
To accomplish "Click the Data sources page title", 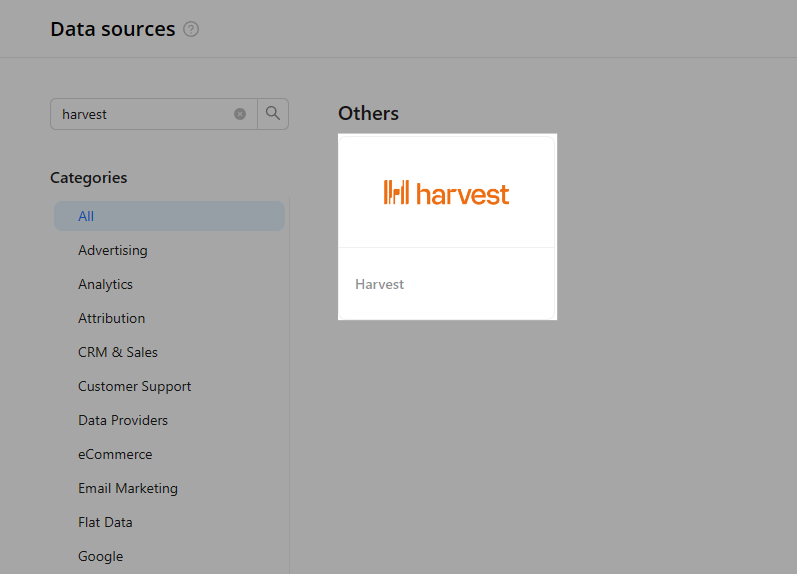I will click(x=113, y=29).
